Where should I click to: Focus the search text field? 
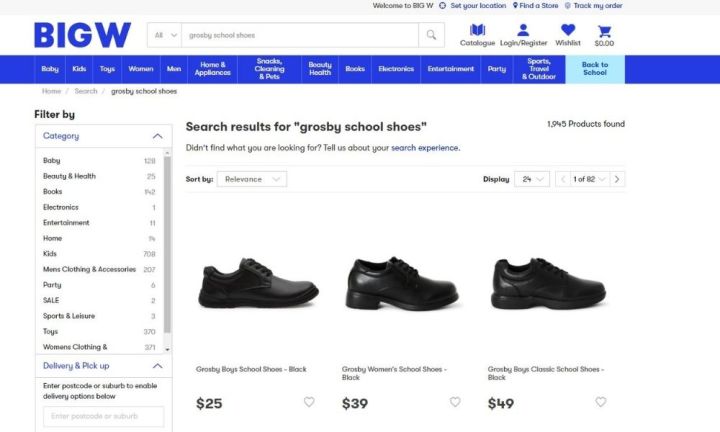click(300, 35)
